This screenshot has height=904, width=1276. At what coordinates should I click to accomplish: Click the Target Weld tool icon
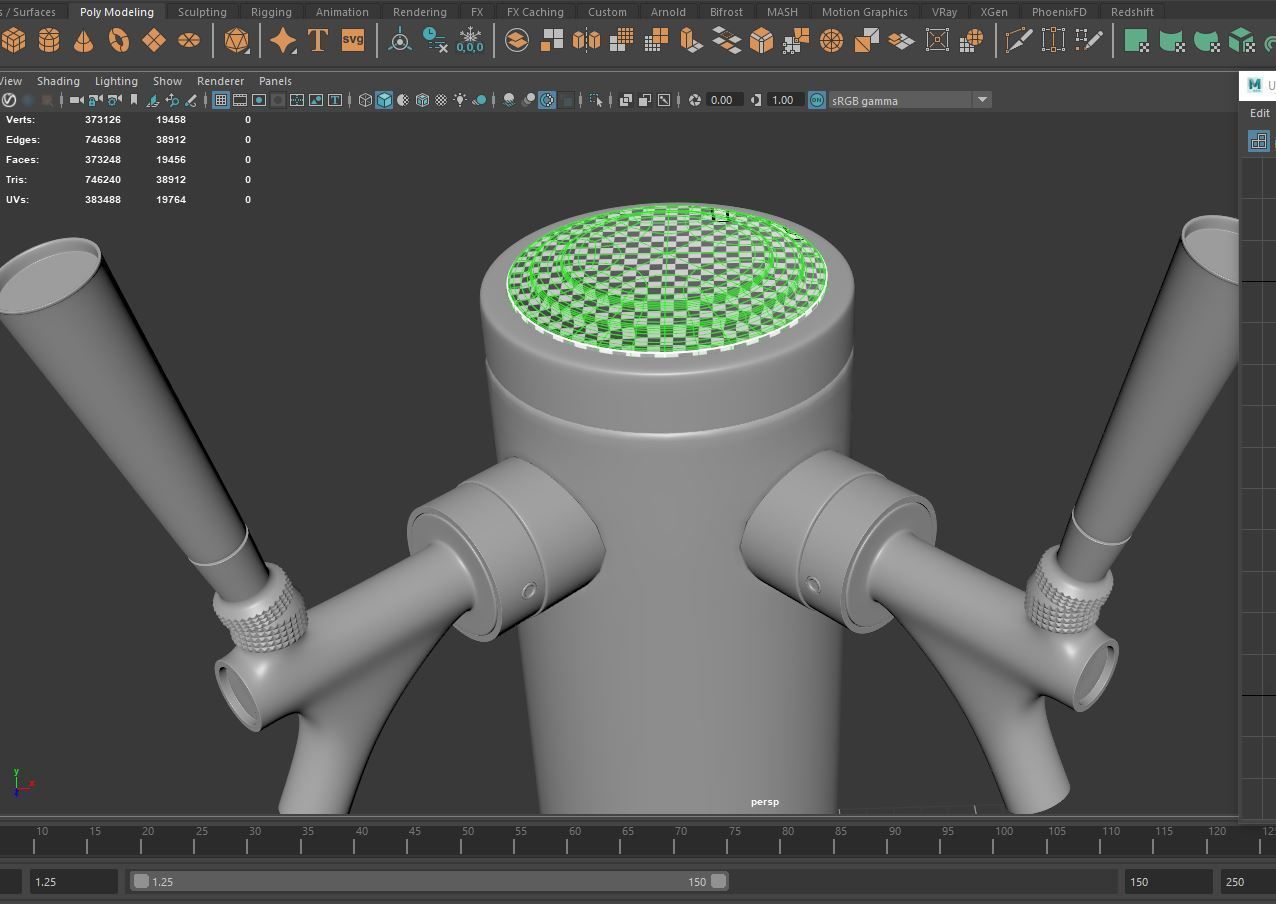coord(1053,40)
